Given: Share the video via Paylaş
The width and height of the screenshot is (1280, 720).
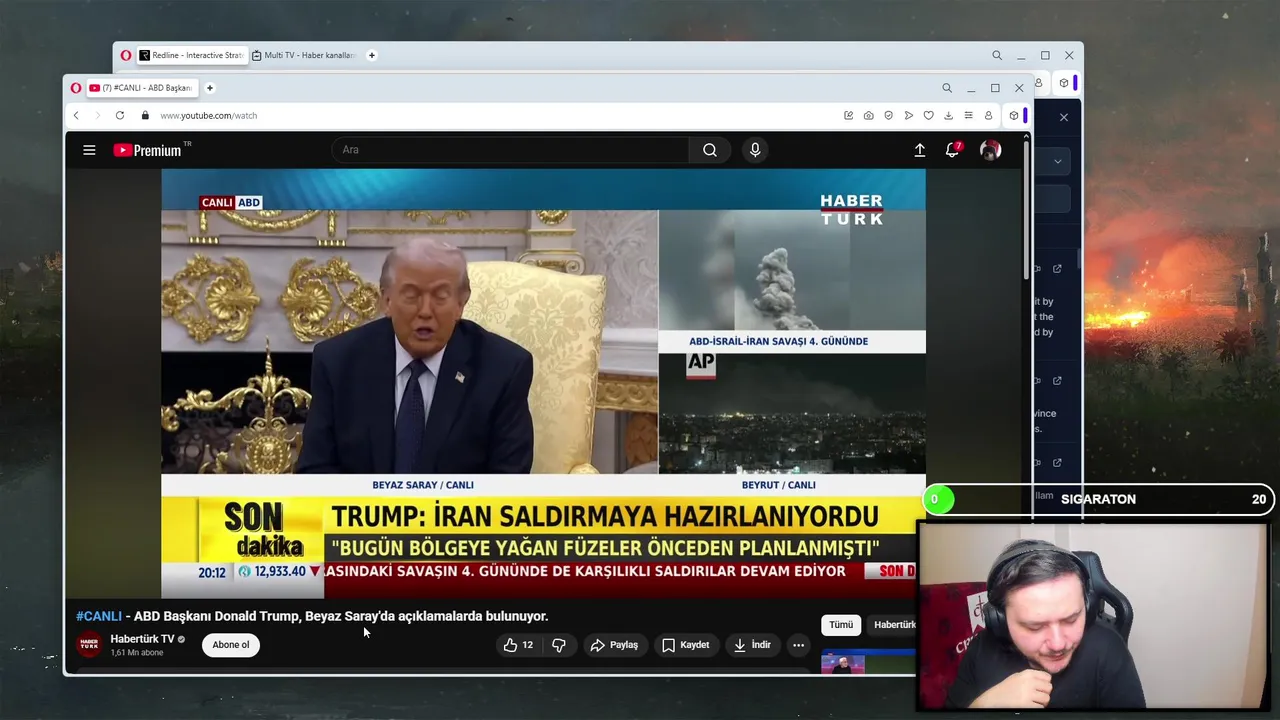Looking at the screenshot, I should [614, 645].
